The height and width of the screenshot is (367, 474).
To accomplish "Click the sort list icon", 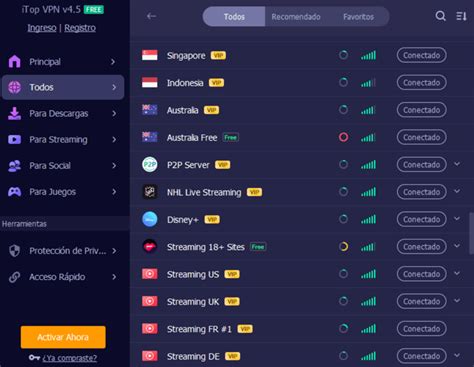I will pyautogui.click(x=461, y=16).
